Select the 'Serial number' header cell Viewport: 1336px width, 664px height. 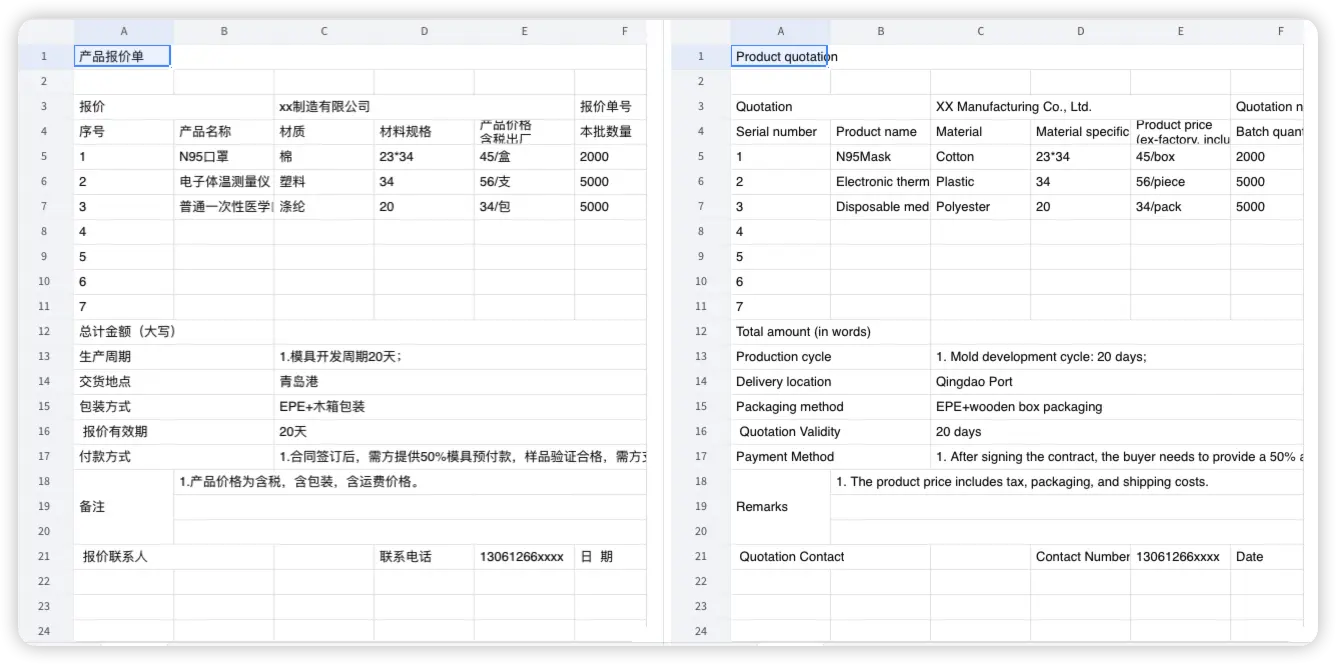click(x=780, y=131)
